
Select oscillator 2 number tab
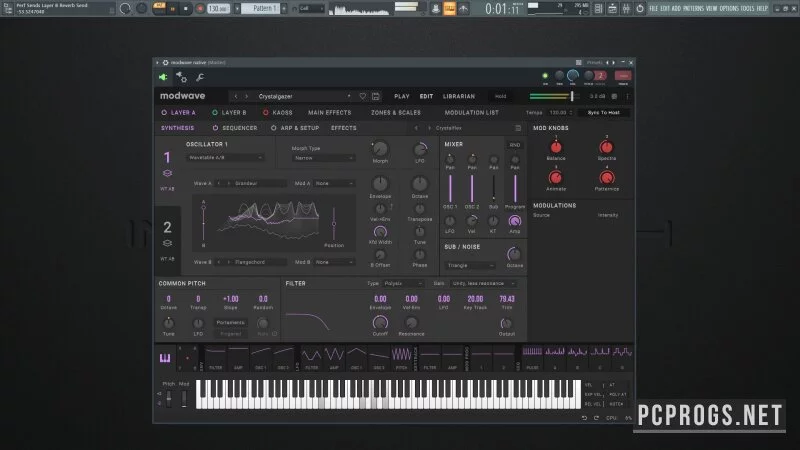(167, 227)
